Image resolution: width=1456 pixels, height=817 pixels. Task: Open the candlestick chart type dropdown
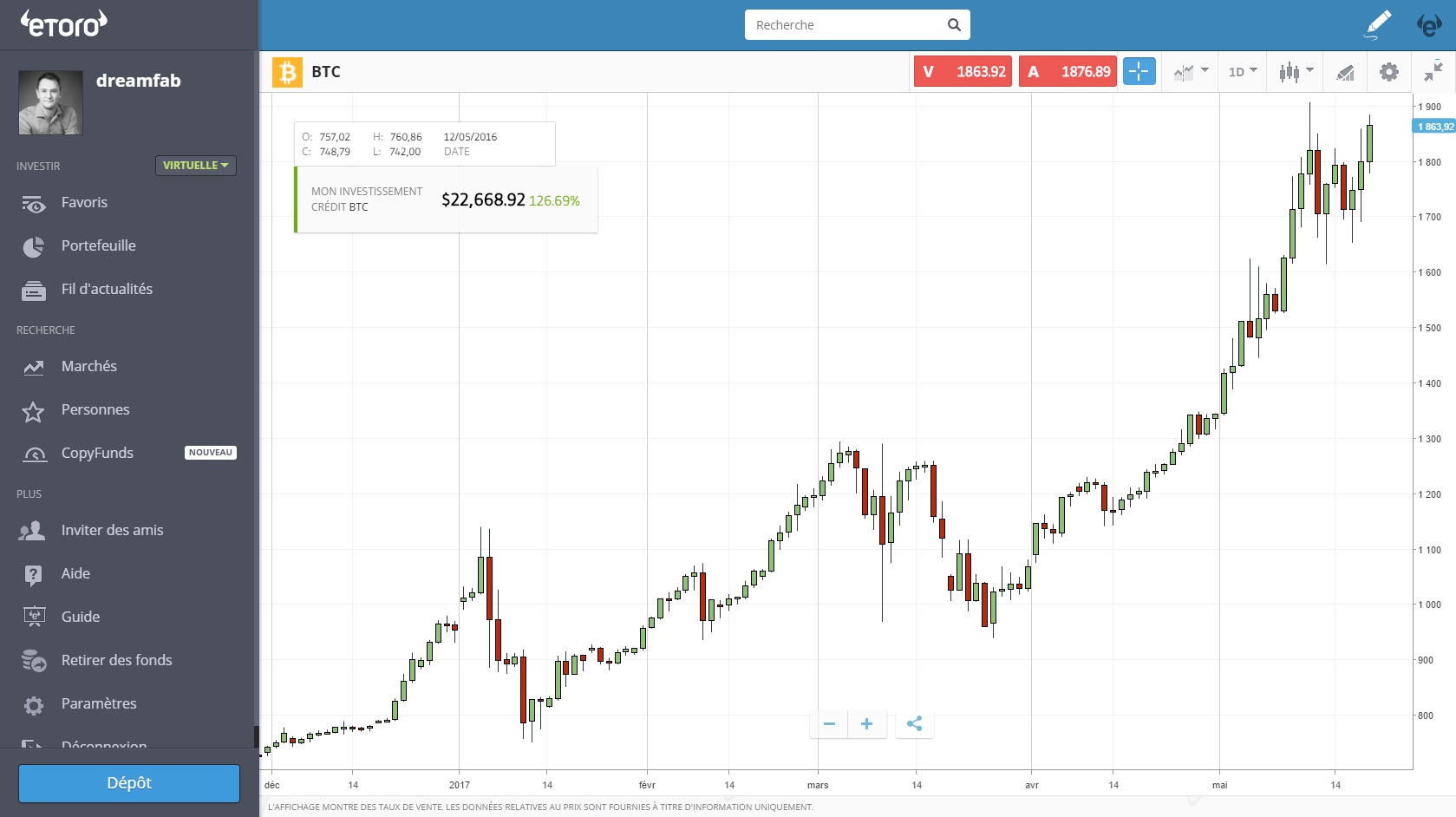1296,72
